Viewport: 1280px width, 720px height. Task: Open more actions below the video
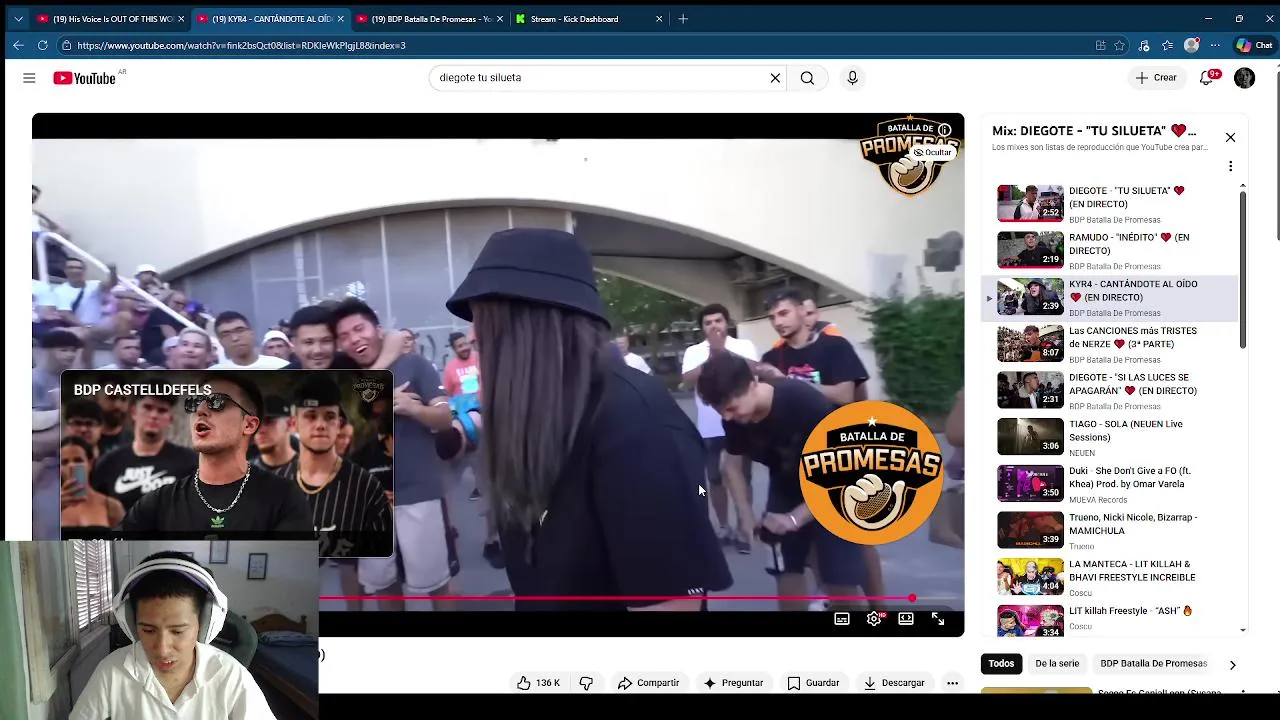952,683
